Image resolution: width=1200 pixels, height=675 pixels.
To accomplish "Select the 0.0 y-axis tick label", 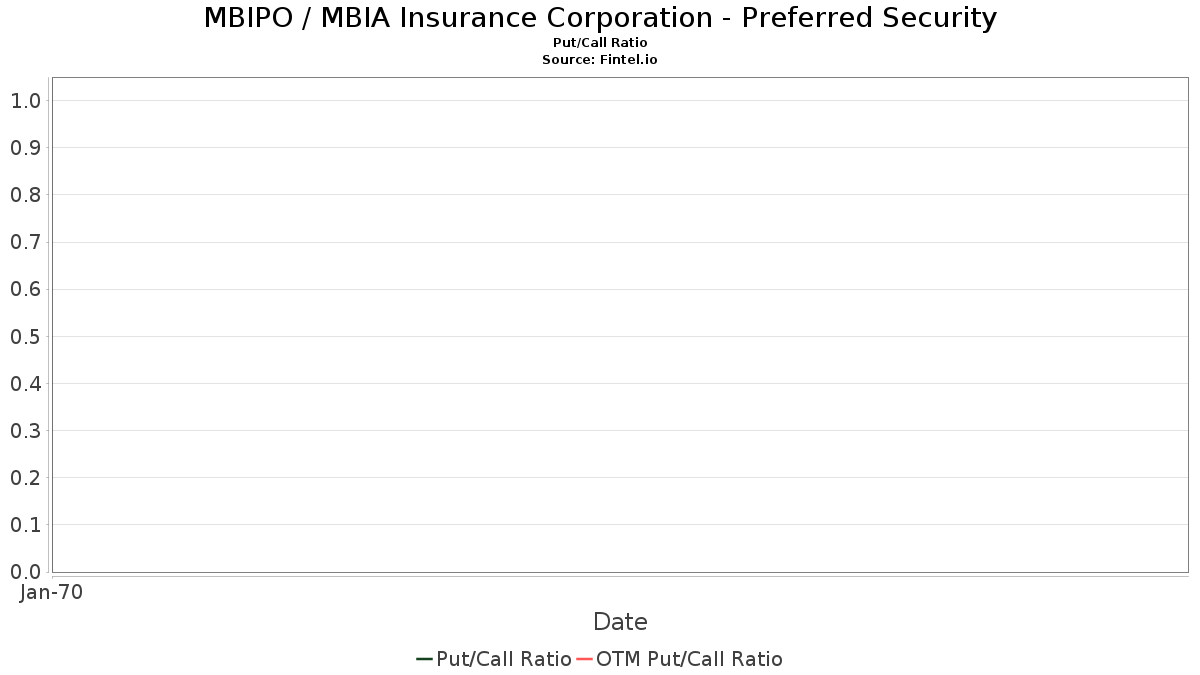I will pyautogui.click(x=25, y=572).
